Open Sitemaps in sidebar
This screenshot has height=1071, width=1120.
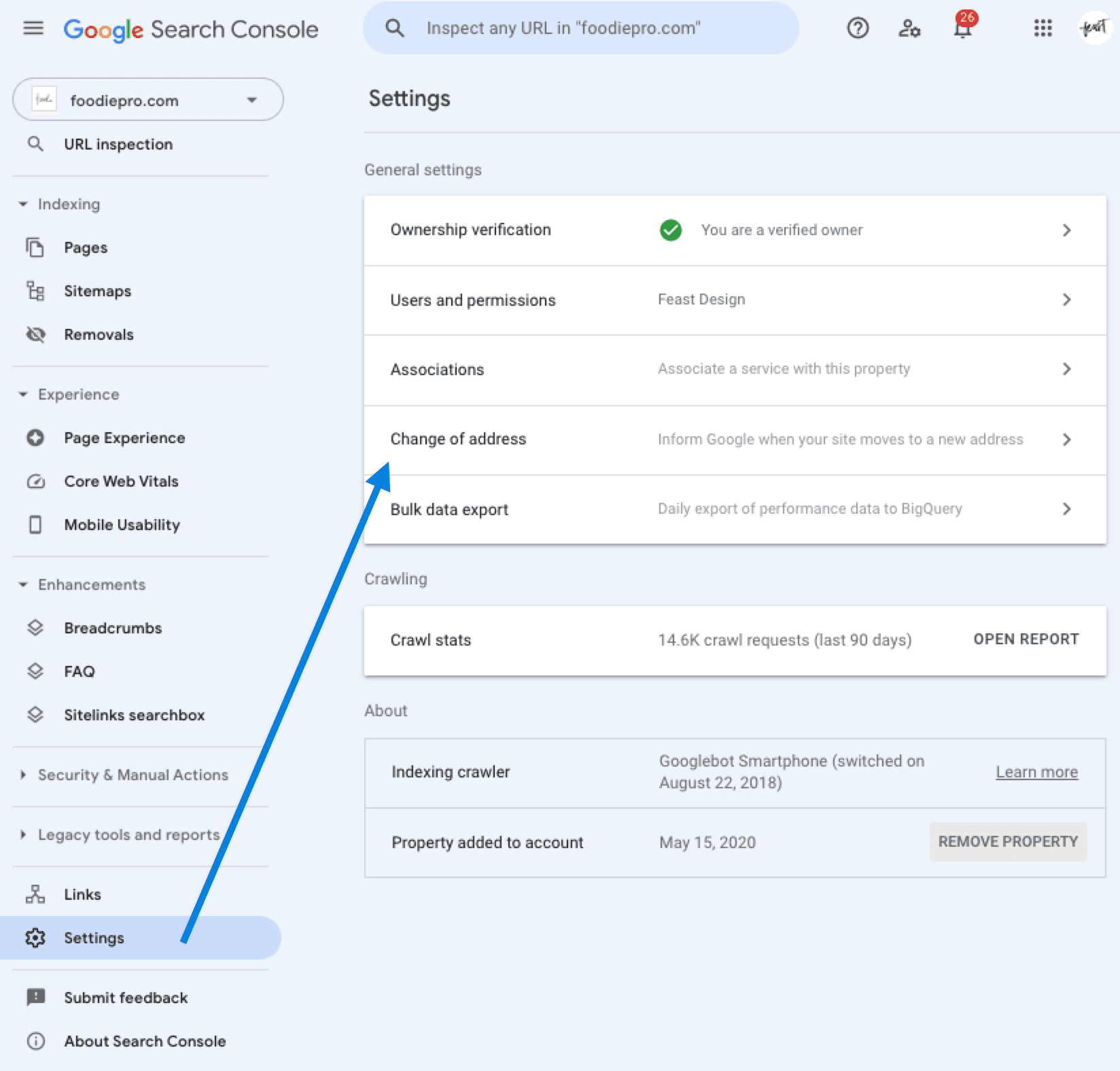(98, 291)
